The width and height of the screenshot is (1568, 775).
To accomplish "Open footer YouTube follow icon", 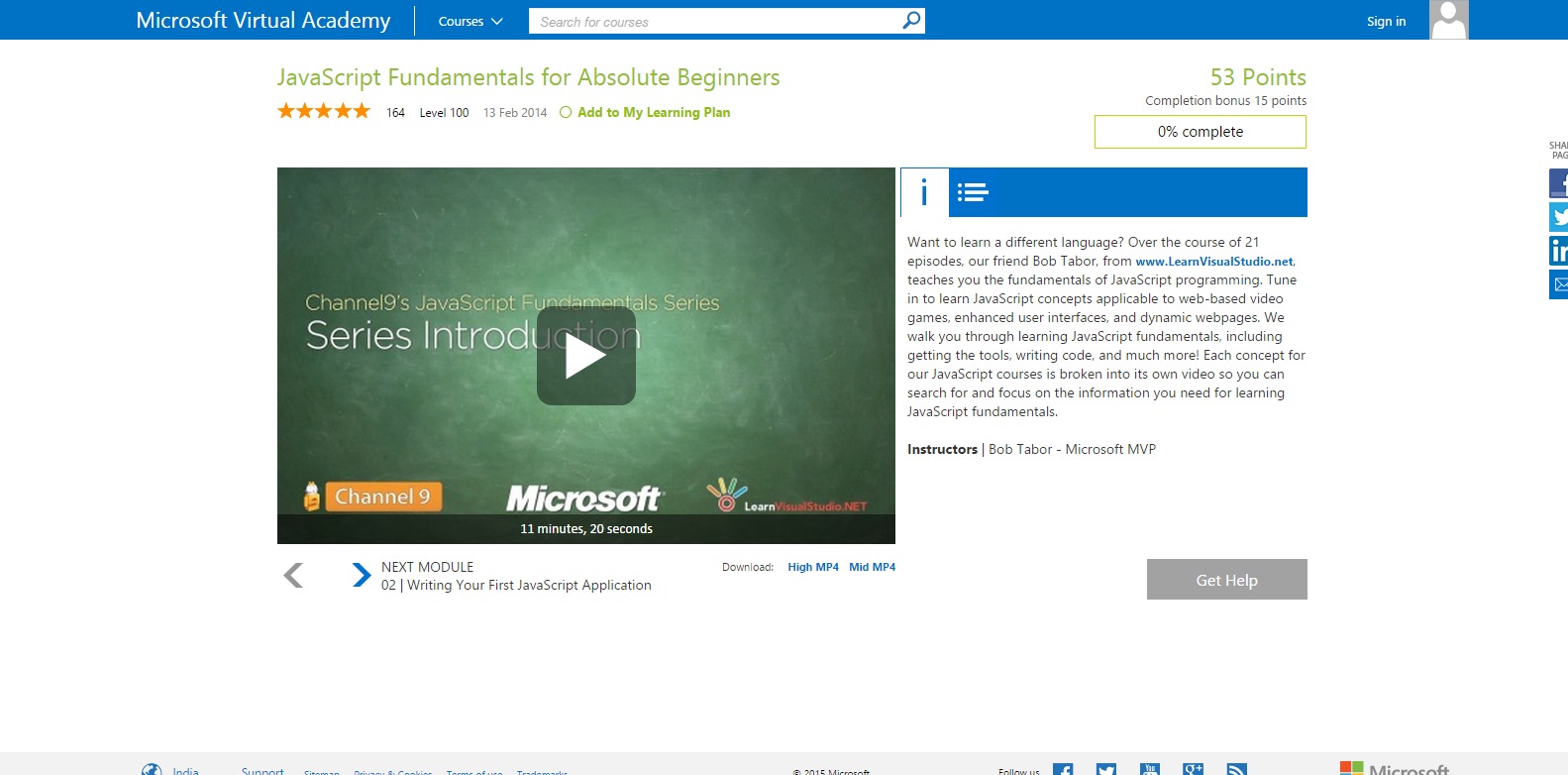I will tap(1150, 769).
